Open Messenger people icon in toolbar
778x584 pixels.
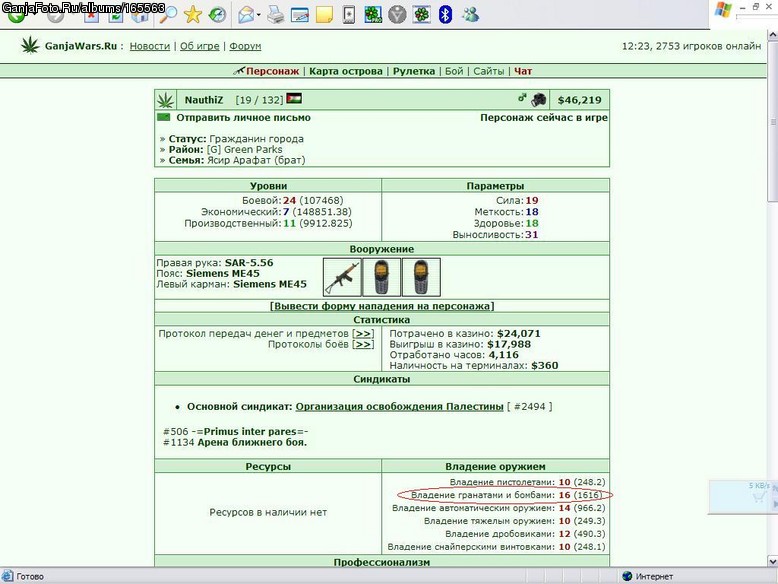point(470,14)
